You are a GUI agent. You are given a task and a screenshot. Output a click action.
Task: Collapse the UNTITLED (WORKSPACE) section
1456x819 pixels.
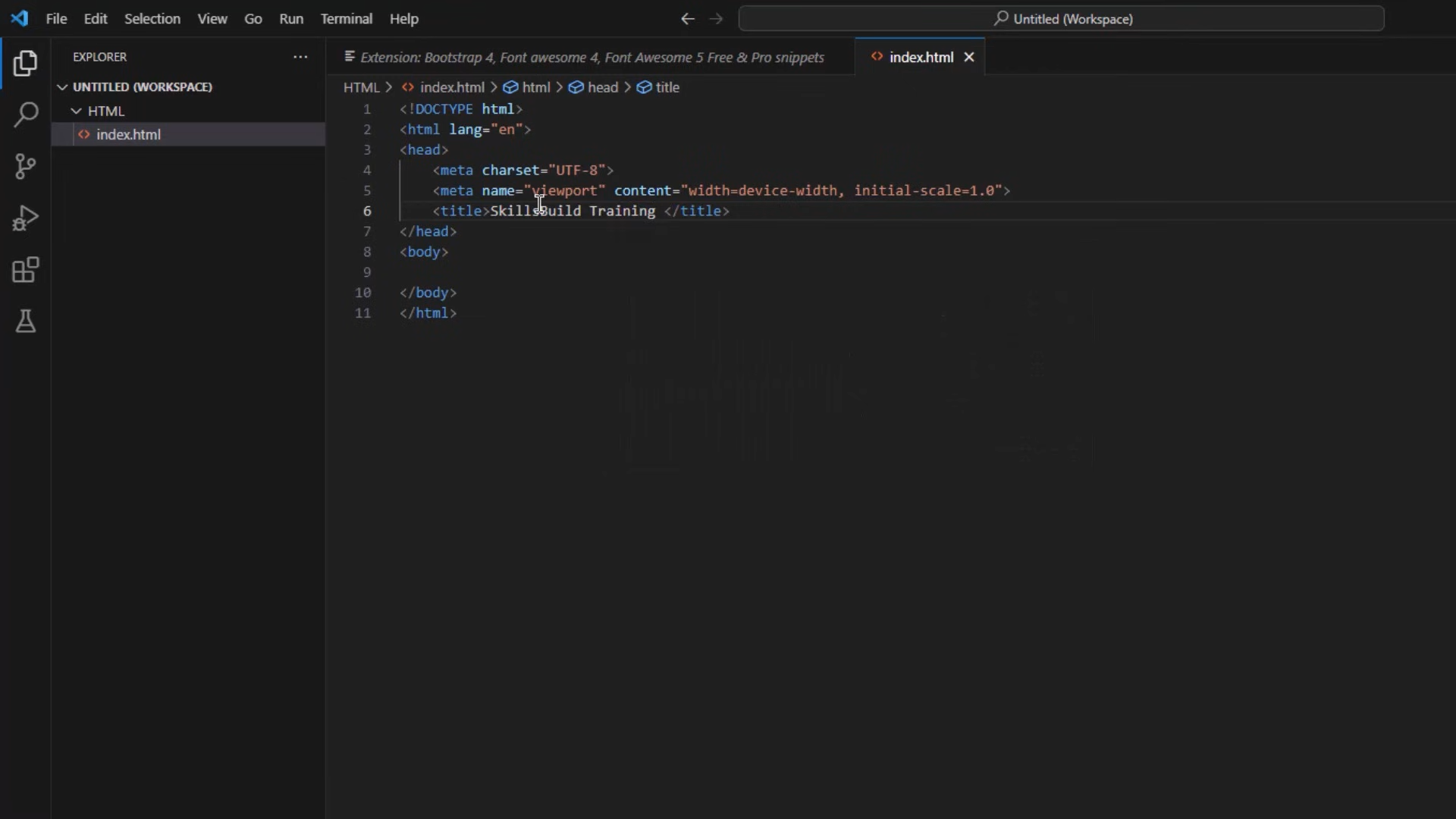(x=62, y=87)
